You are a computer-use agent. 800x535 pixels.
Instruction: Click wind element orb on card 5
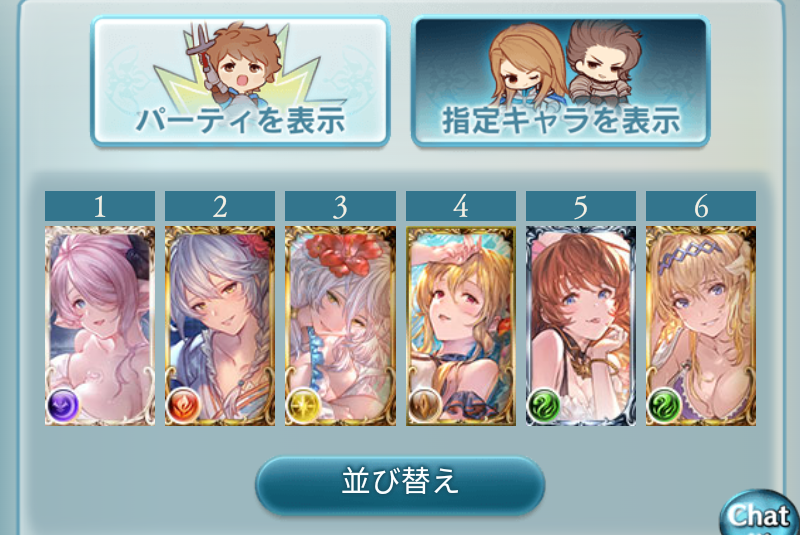click(x=544, y=405)
